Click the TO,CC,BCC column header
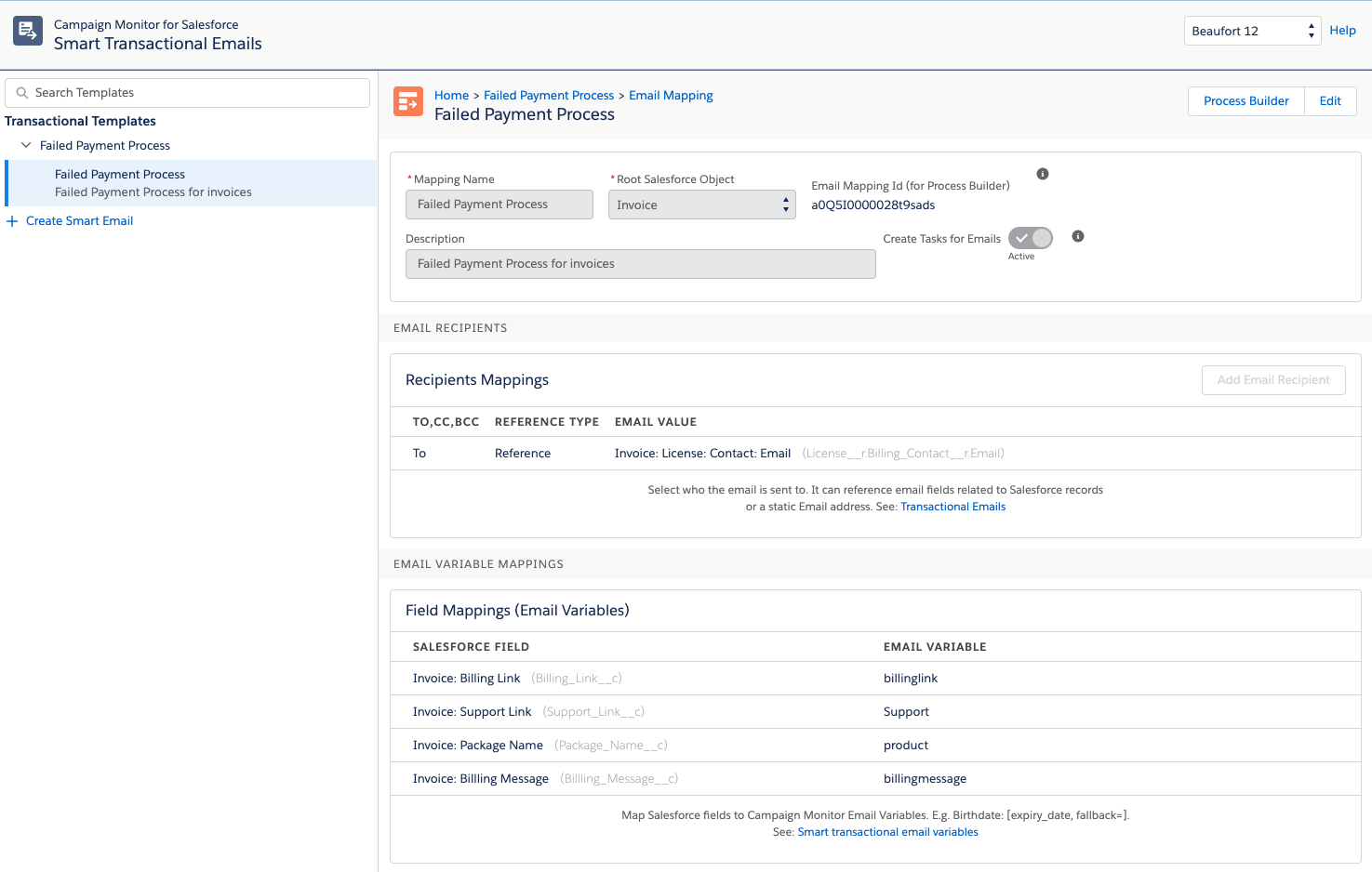The image size is (1372, 872). click(446, 422)
